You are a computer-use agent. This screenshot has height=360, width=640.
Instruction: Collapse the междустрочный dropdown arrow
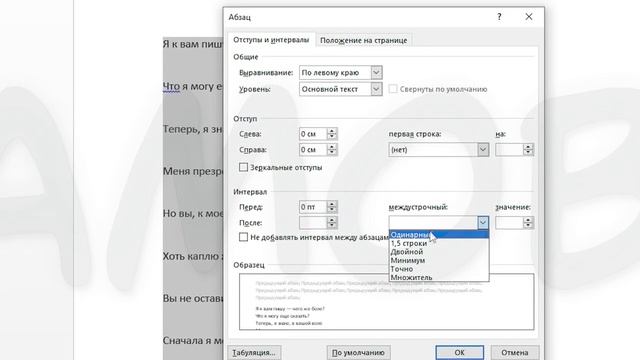click(483, 223)
